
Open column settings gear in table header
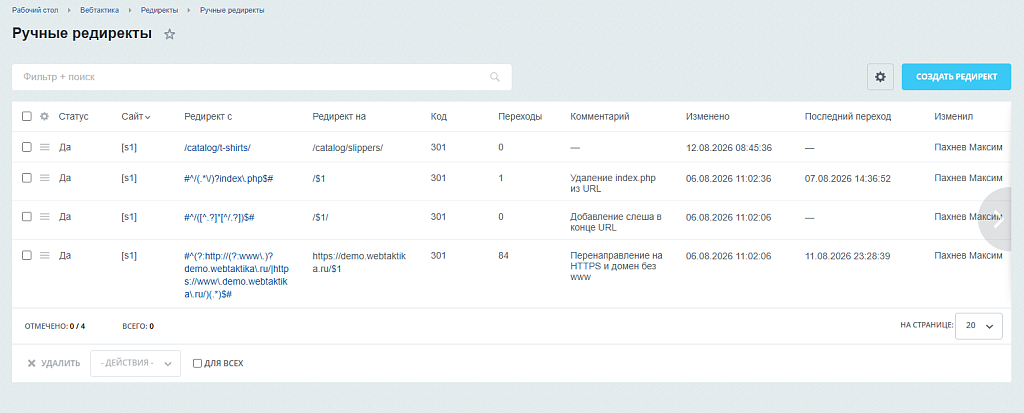(x=44, y=116)
